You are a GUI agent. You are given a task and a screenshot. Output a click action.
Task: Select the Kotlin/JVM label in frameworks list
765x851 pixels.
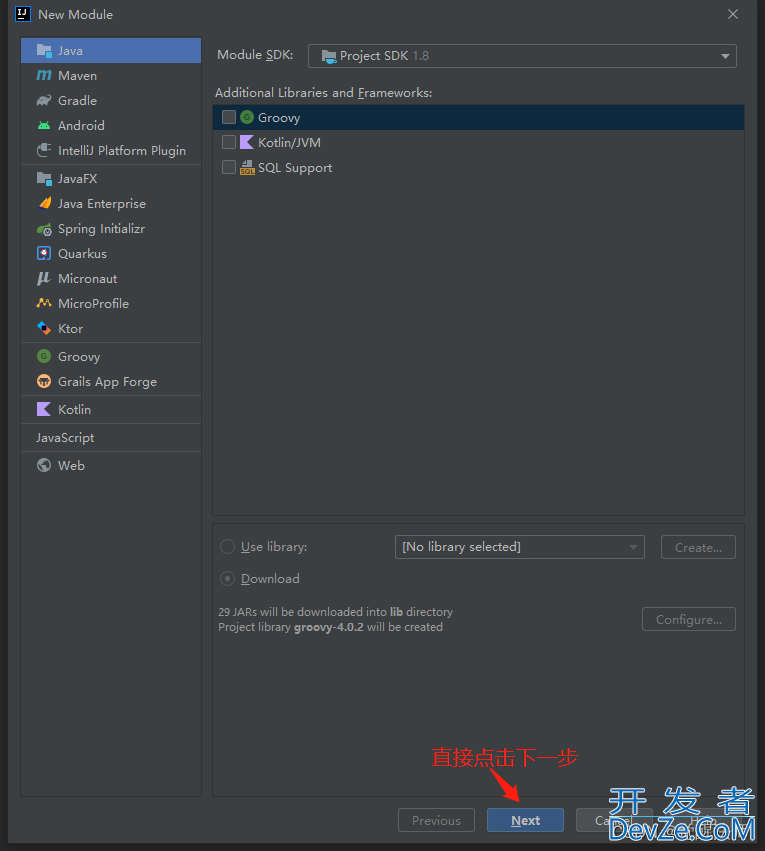tap(289, 143)
